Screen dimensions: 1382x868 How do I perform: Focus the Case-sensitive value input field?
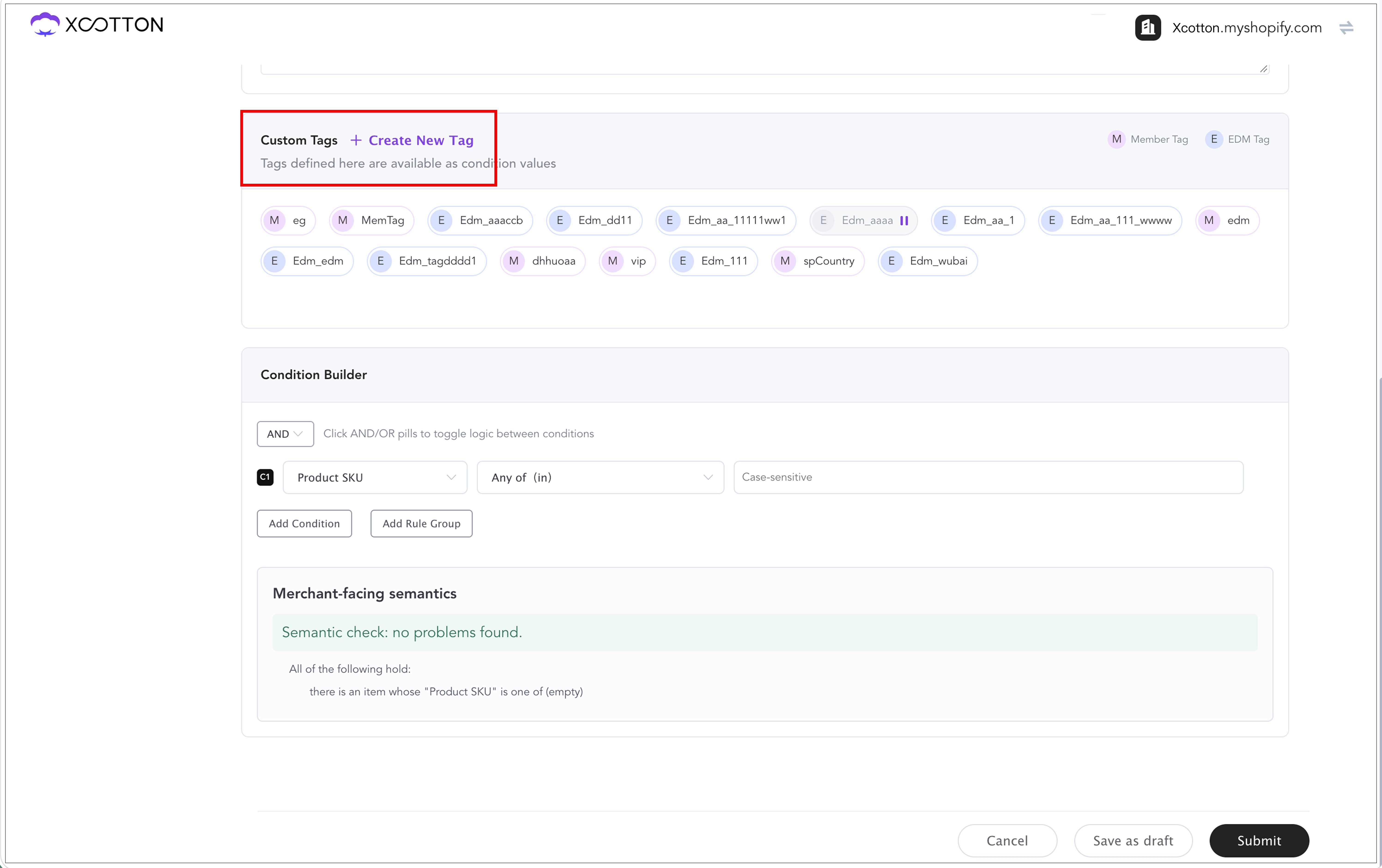pyautogui.click(x=988, y=477)
